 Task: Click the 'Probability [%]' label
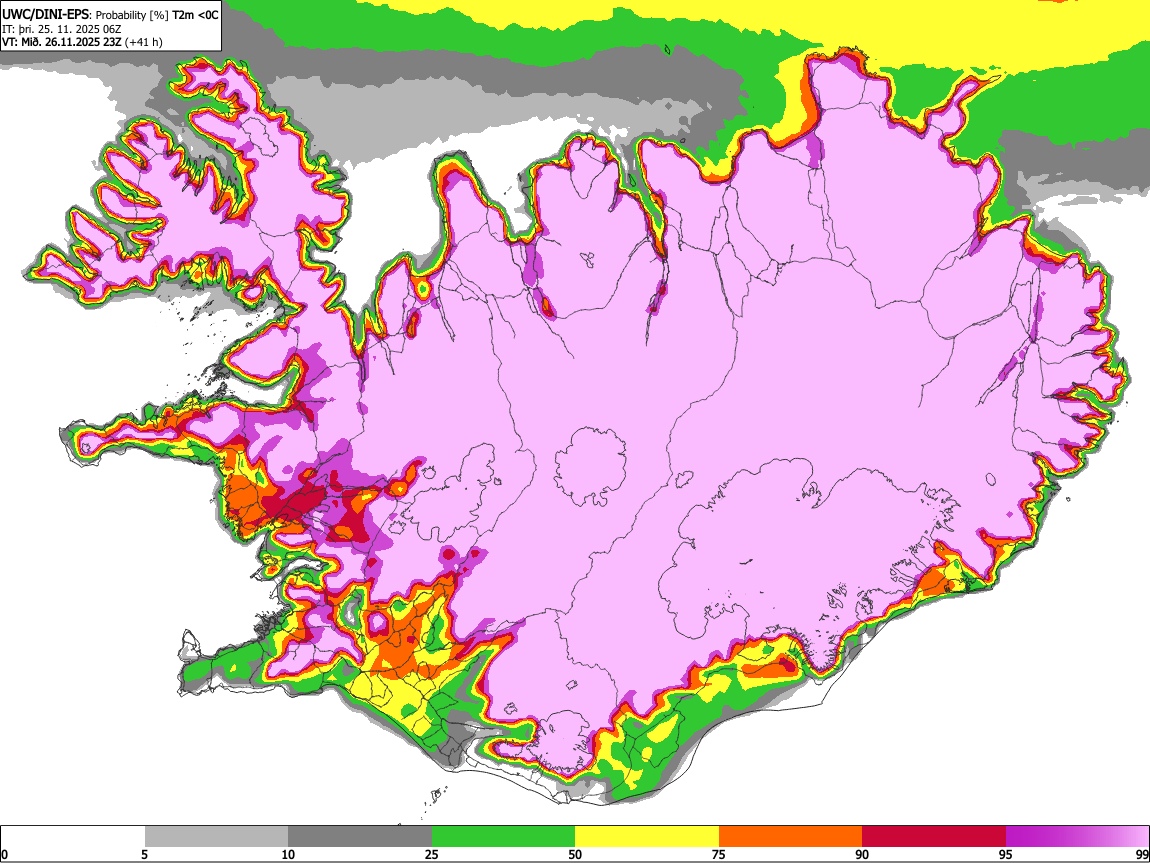[x=132, y=15]
